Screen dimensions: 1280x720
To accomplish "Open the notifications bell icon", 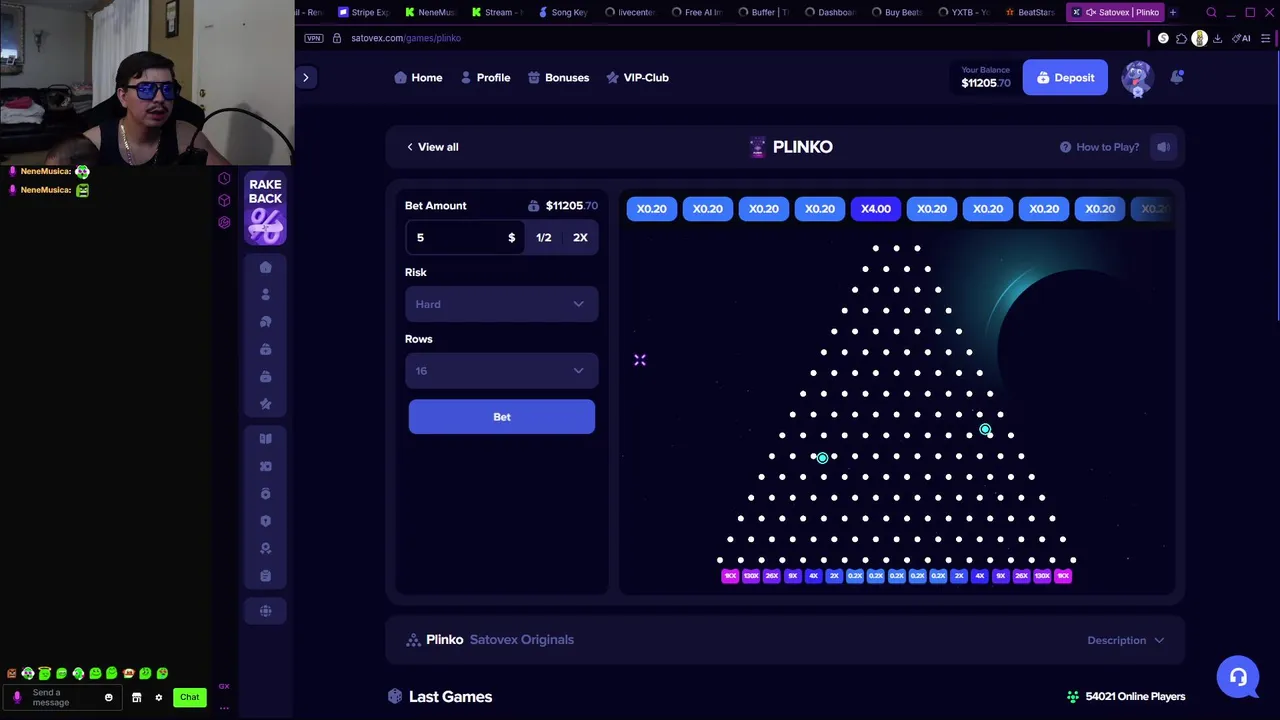I will pos(1177,77).
